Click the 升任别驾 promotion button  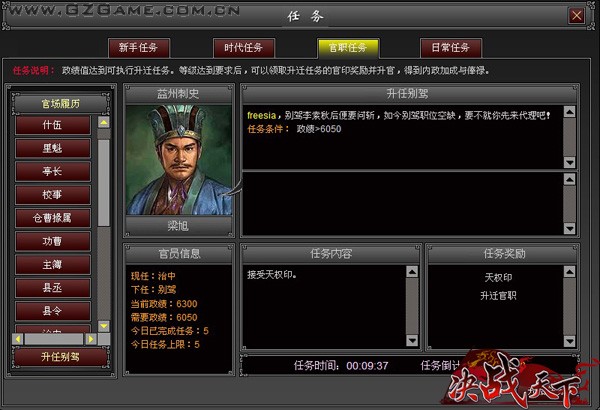coord(60,357)
